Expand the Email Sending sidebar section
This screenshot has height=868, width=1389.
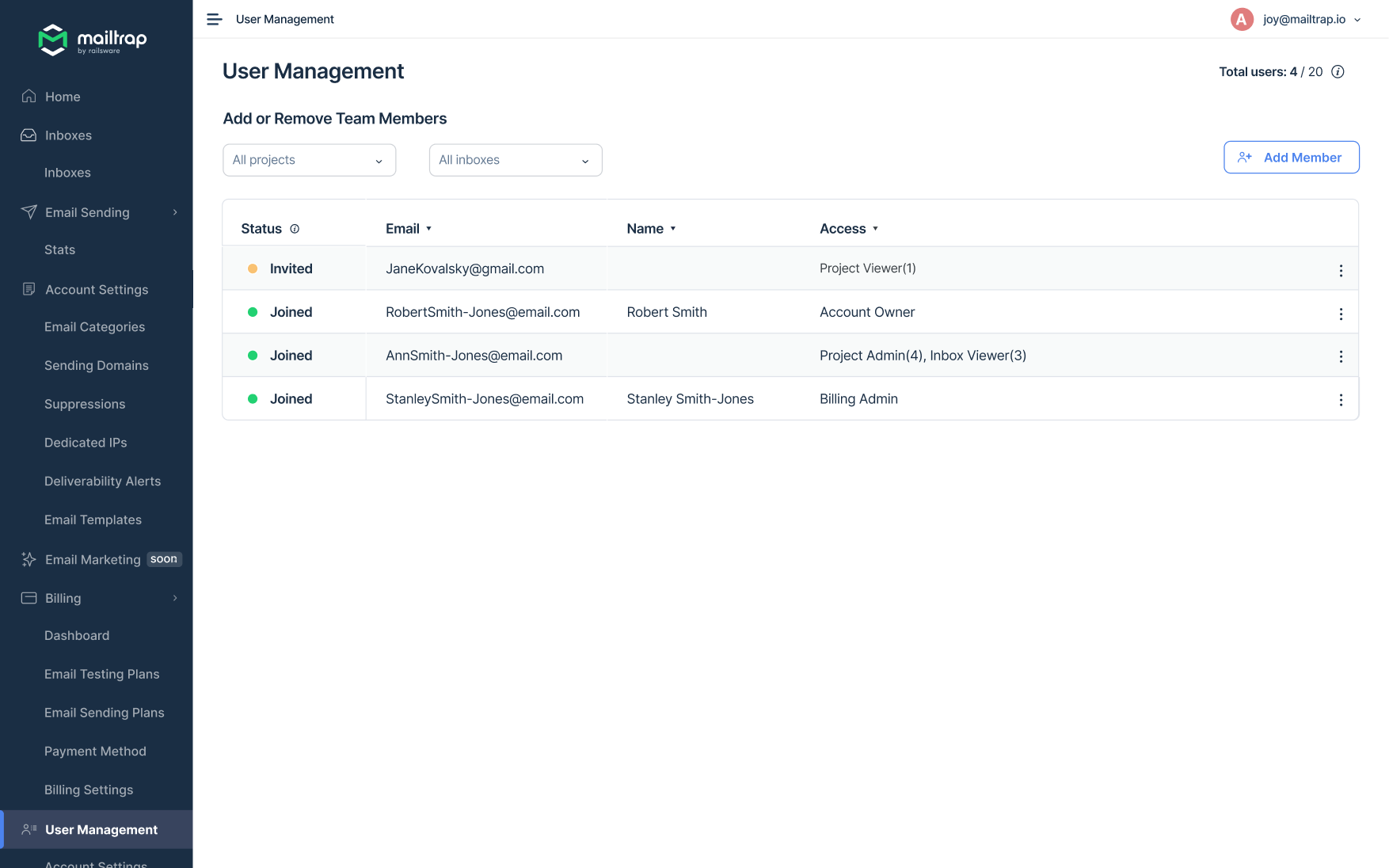coord(175,212)
